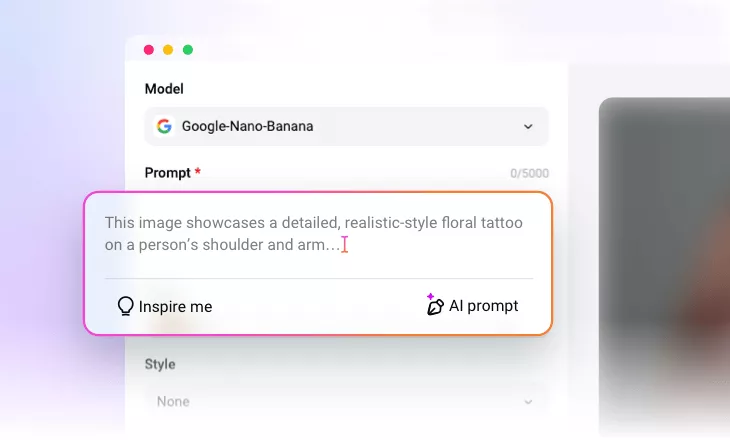Click the Google logo icon in Model field
Viewport: 730px width, 440px height.
164,126
